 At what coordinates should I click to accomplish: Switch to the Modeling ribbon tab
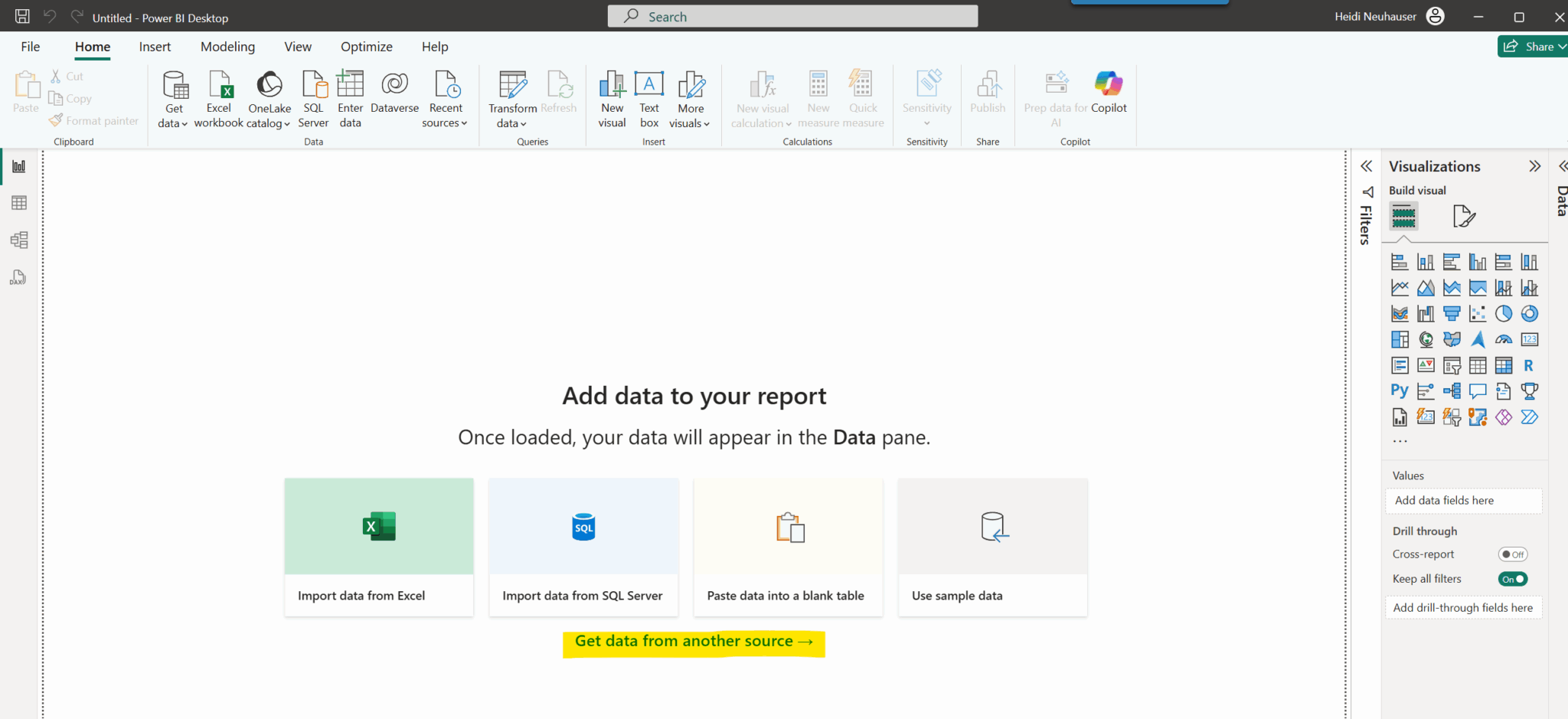tap(228, 47)
